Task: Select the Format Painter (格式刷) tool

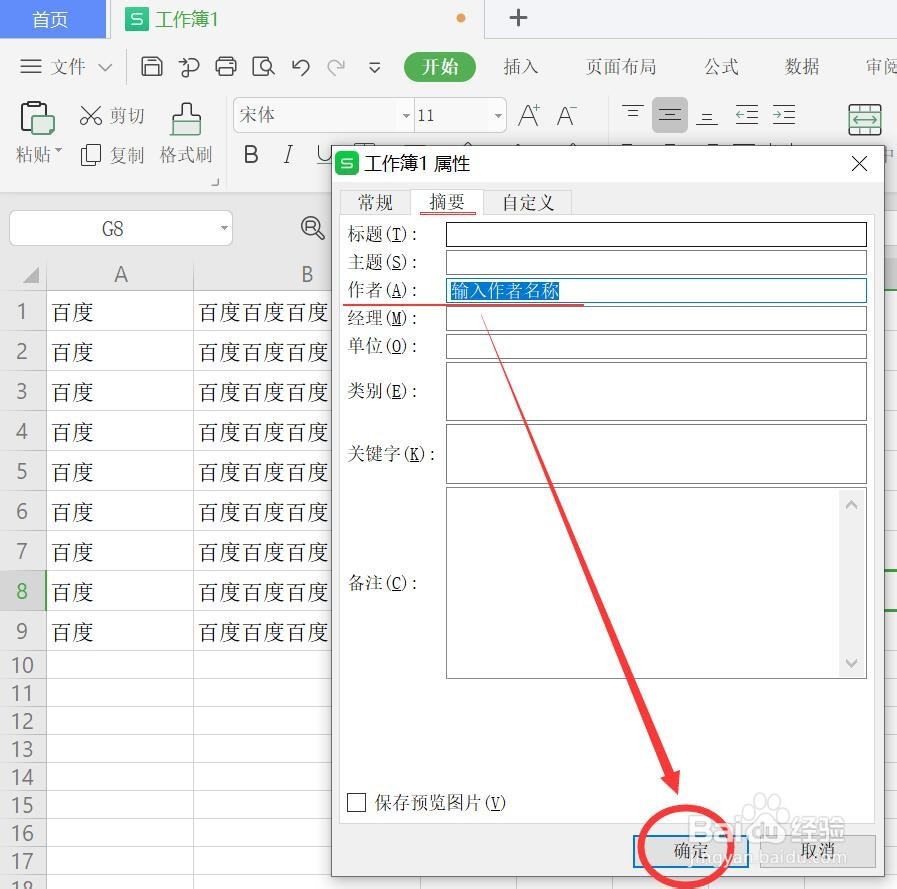Action: tap(186, 132)
